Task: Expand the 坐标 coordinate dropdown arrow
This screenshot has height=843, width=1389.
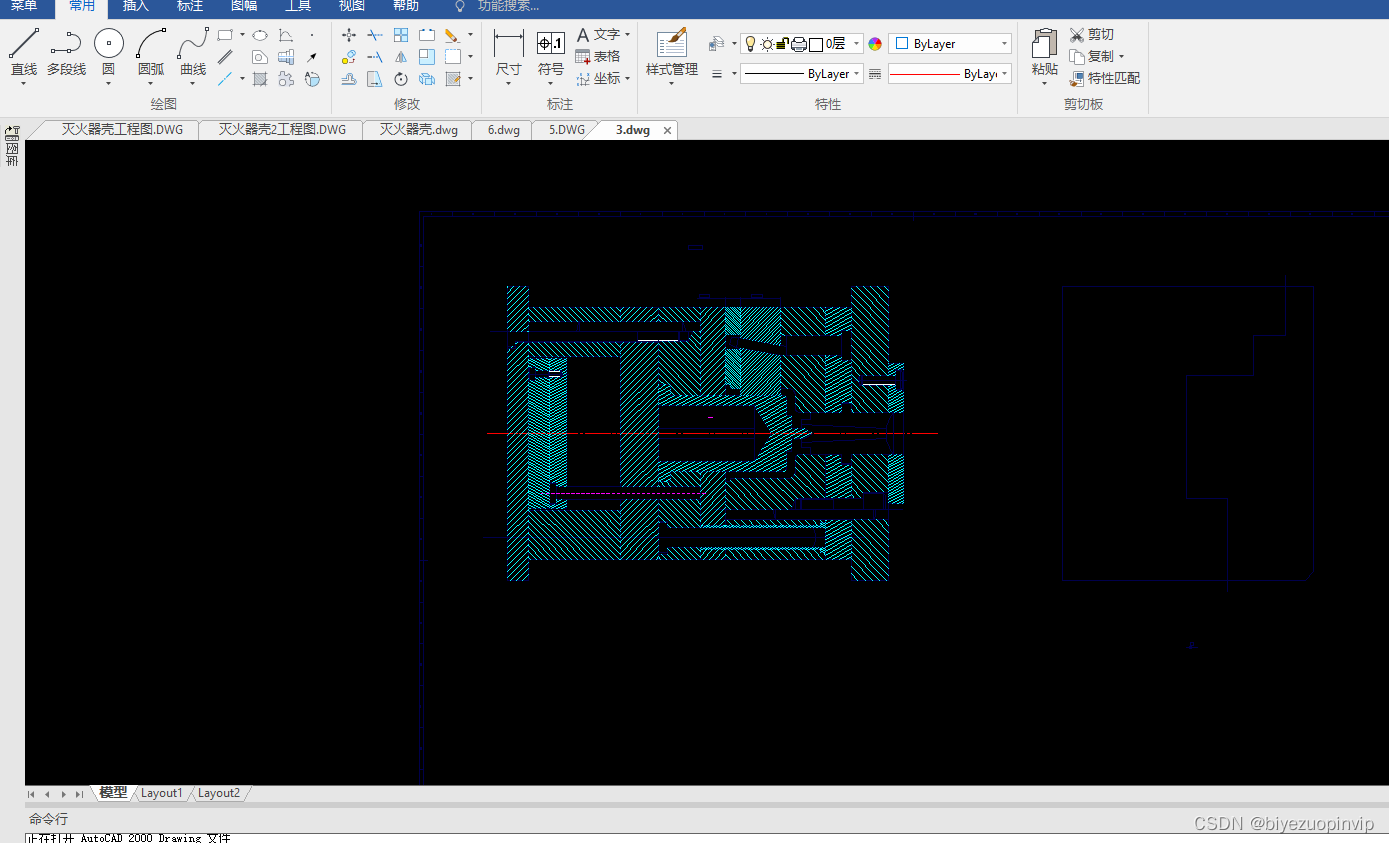Action: click(x=628, y=78)
